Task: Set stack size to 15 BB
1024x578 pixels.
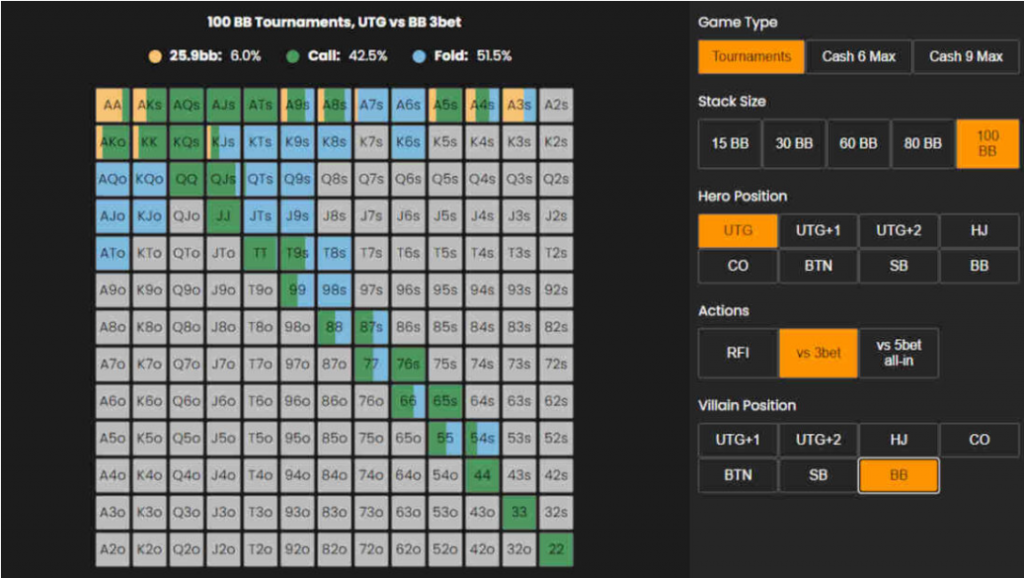Action: click(x=730, y=144)
